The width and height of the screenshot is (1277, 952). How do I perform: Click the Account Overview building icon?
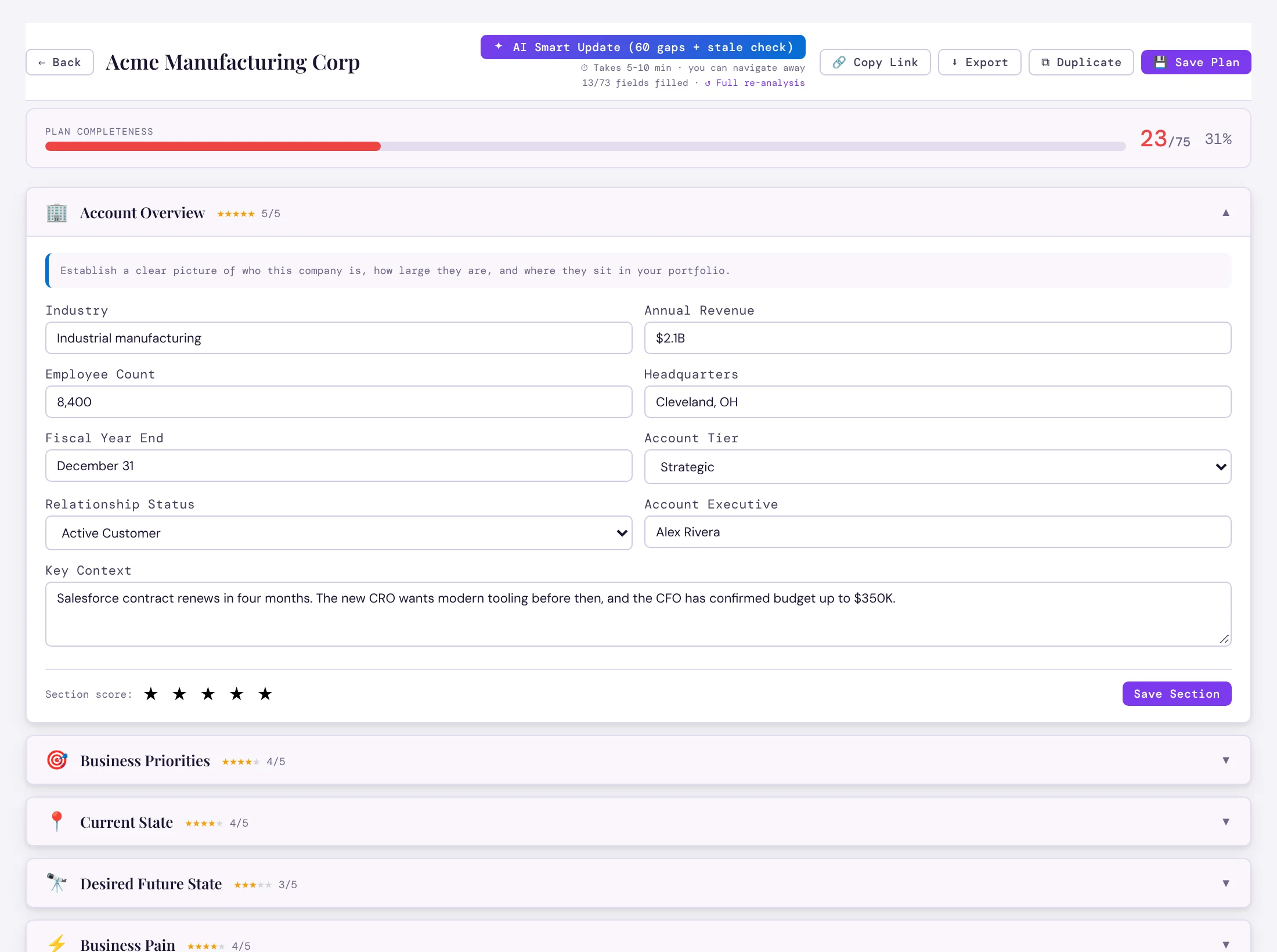57,213
